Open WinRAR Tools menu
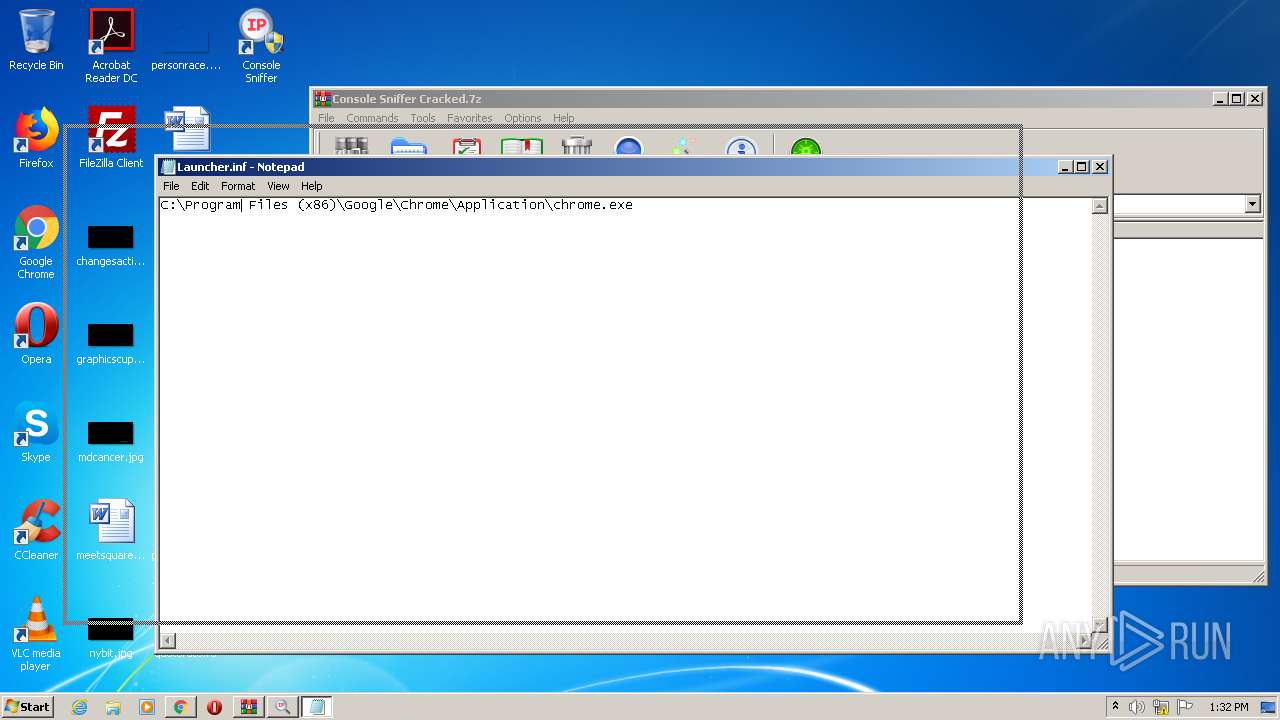1280x720 pixels. [x=423, y=118]
